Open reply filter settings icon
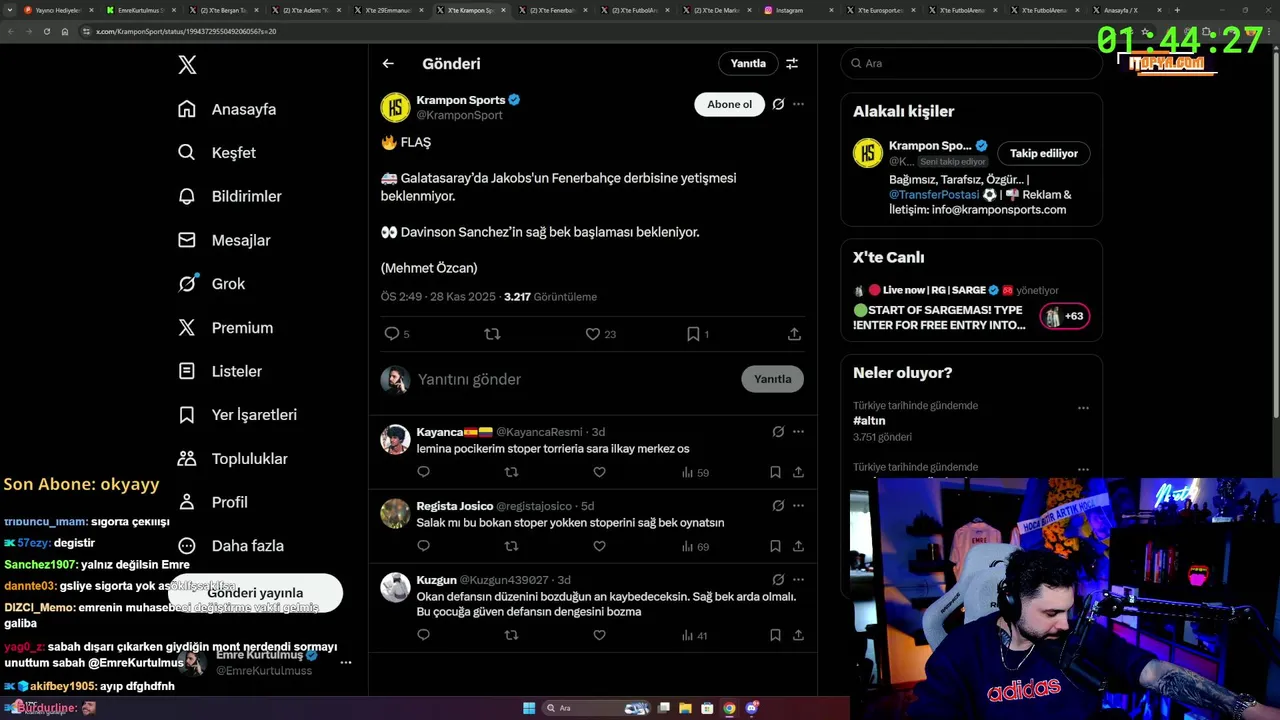 [x=792, y=63]
